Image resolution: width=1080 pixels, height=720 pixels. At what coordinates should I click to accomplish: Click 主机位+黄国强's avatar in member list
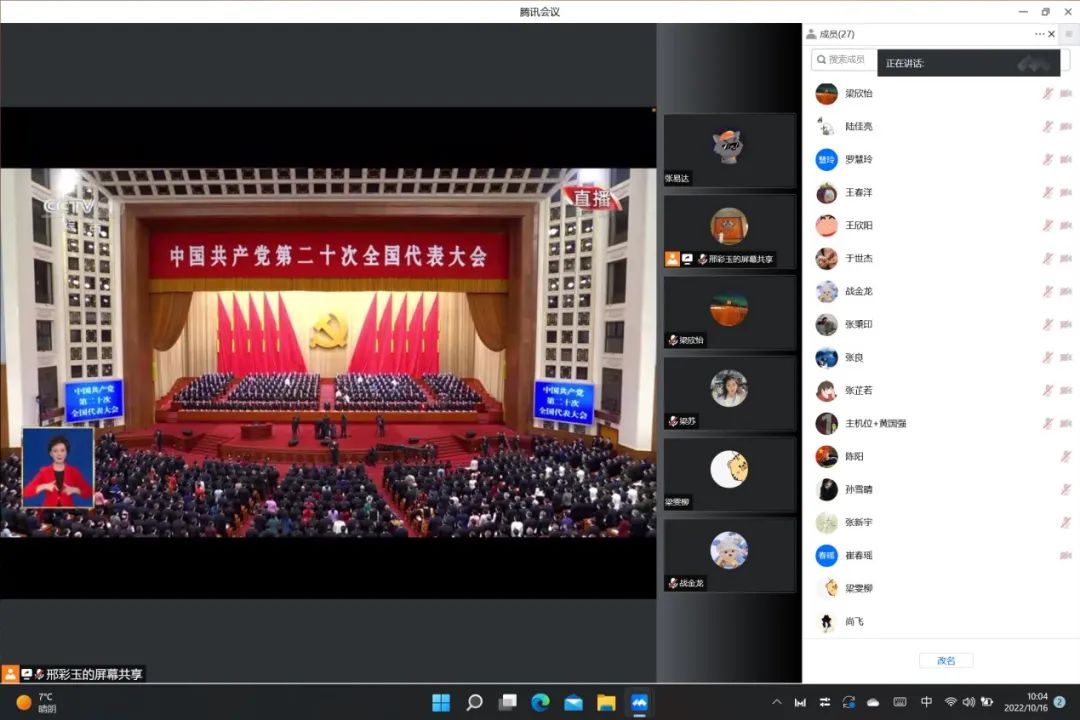point(826,423)
